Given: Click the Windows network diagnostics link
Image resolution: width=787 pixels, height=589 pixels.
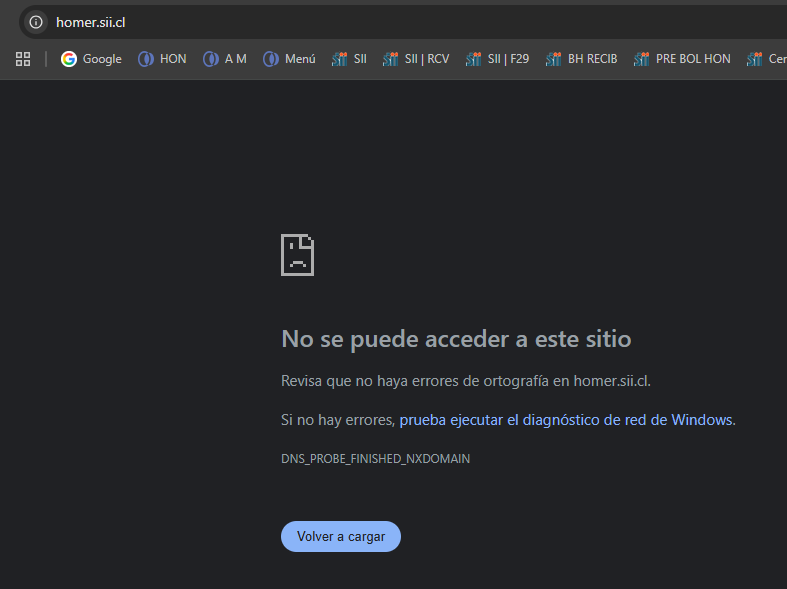Looking at the screenshot, I should click(x=566, y=420).
